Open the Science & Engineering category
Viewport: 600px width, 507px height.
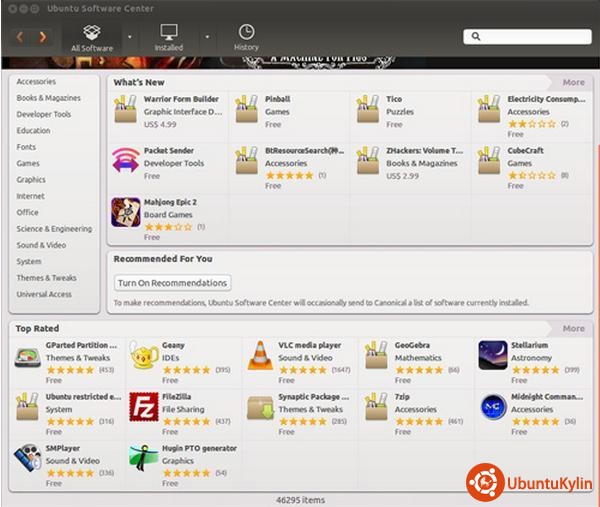click(54, 229)
